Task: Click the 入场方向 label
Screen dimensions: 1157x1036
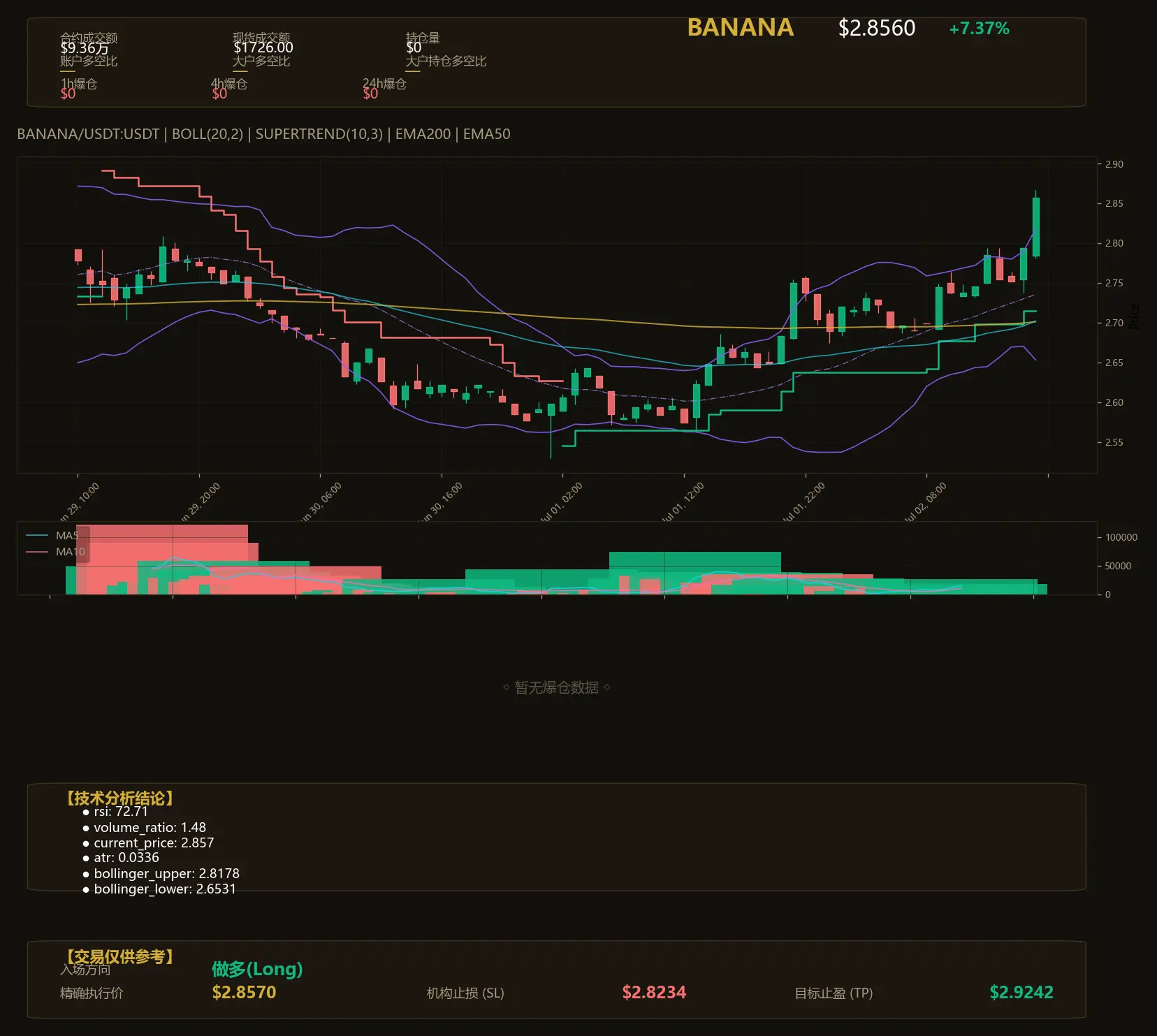Action: (85, 970)
